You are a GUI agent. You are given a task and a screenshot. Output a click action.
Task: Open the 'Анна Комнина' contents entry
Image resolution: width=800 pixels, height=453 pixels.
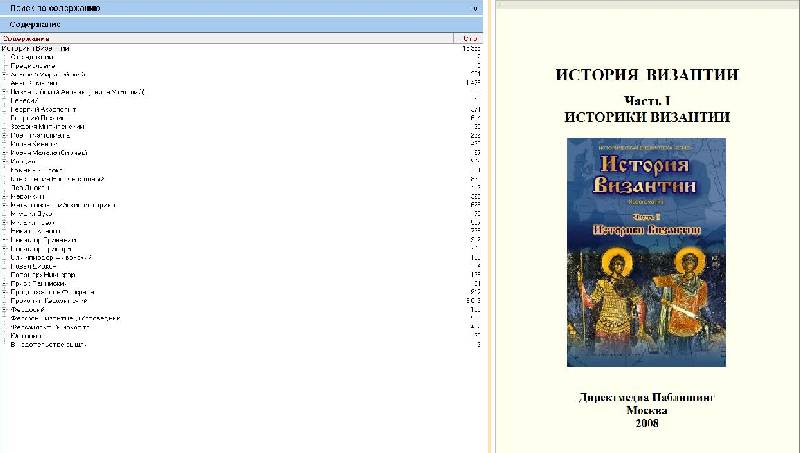(x=34, y=83)
